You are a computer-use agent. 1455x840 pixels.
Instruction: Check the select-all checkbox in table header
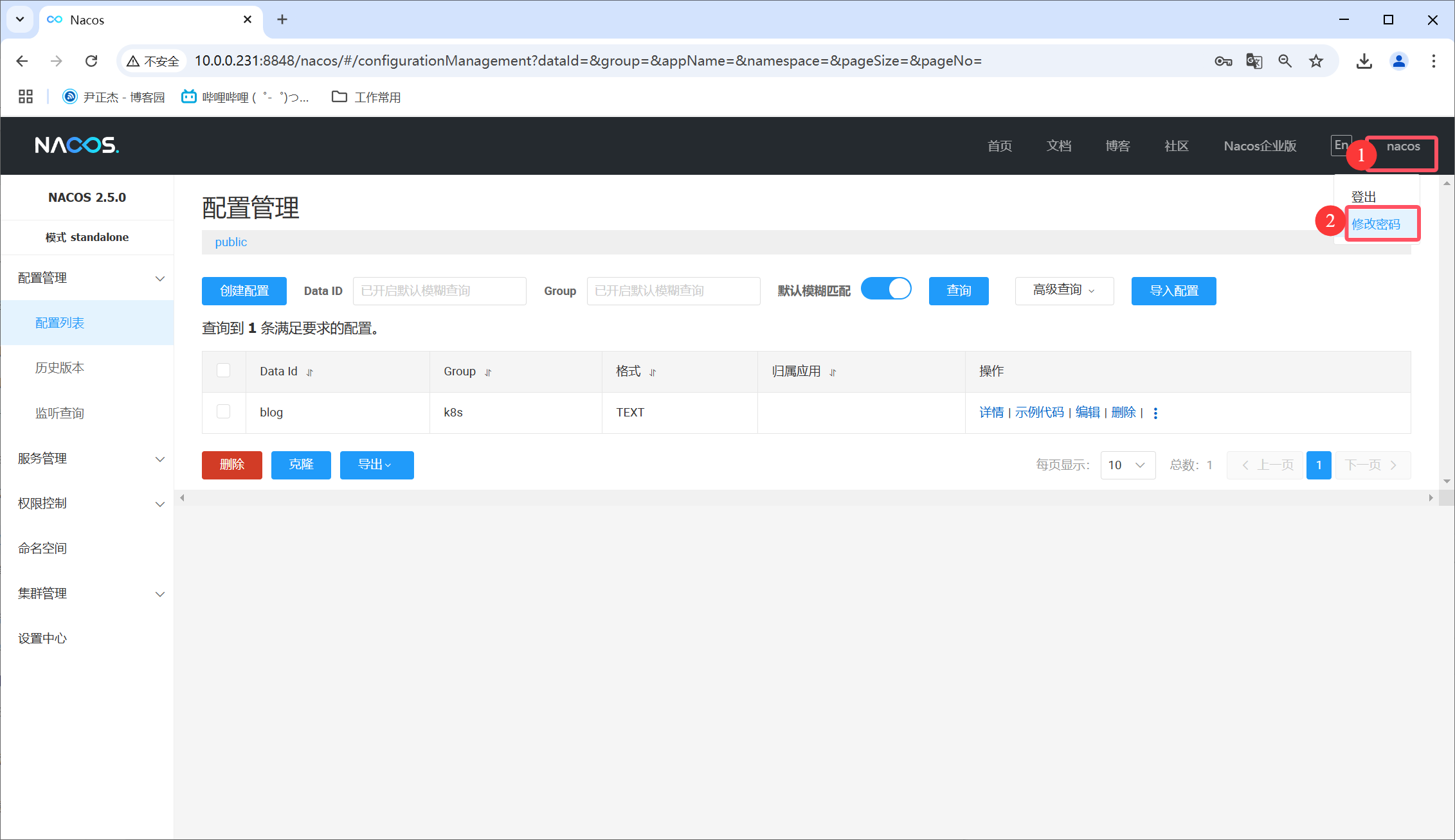point(223,370)
